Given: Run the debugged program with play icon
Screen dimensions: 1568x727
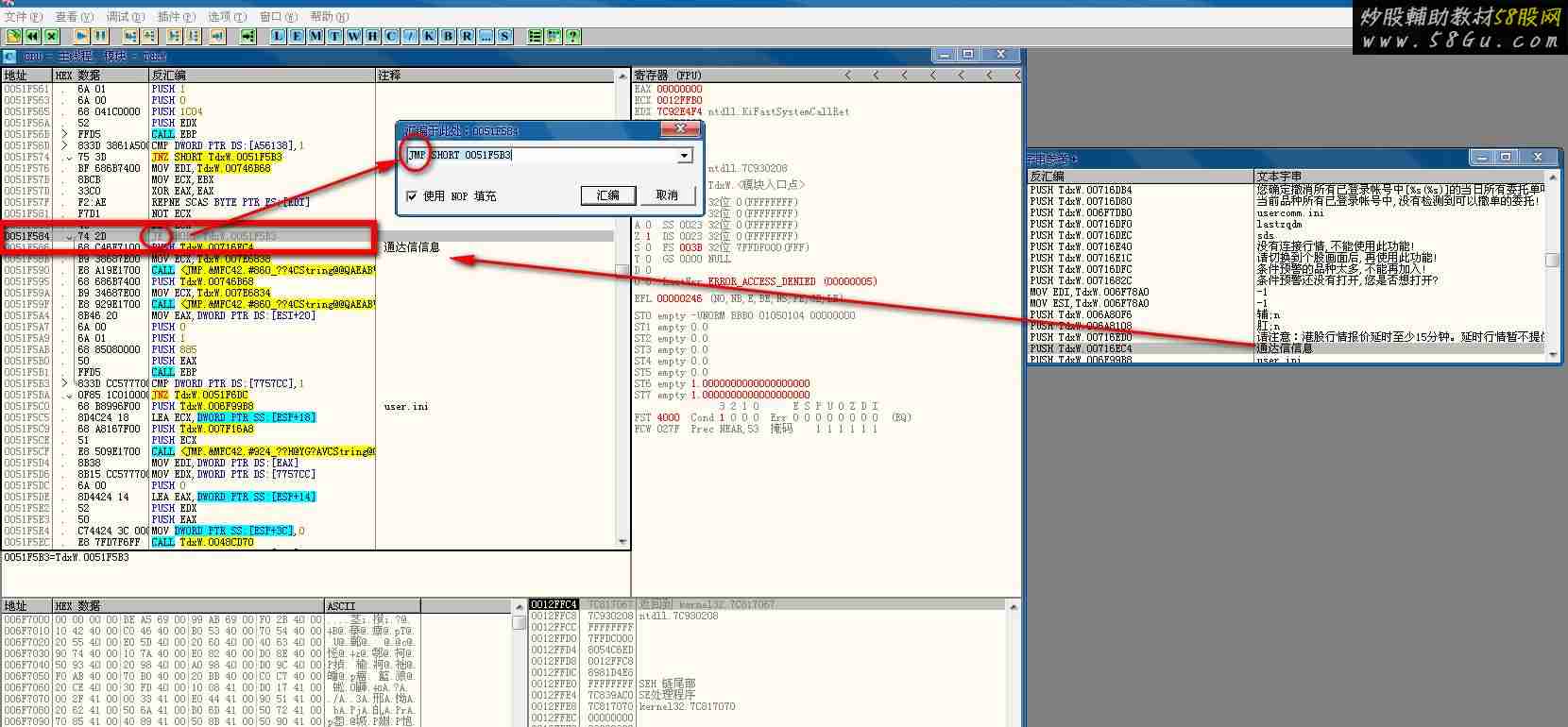Looking at the screenshot, I should point(82,36).
